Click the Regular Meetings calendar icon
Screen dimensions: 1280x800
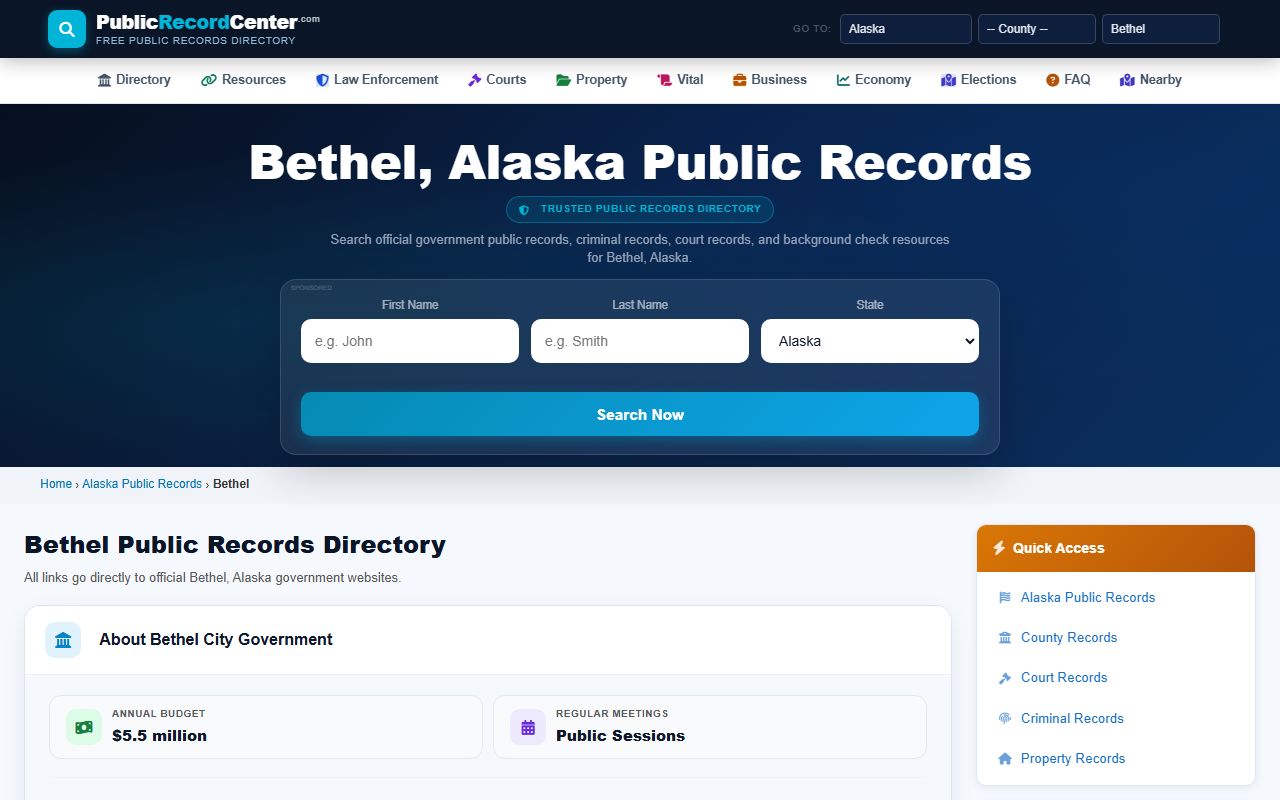coord(528,727)
